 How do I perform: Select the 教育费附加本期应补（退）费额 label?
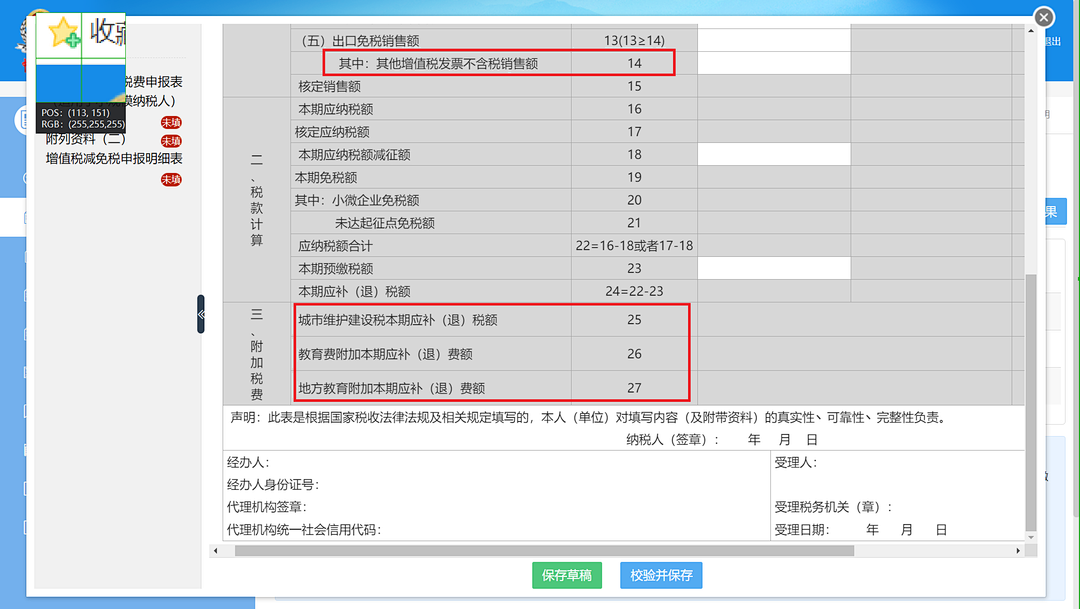coord(385,354)
